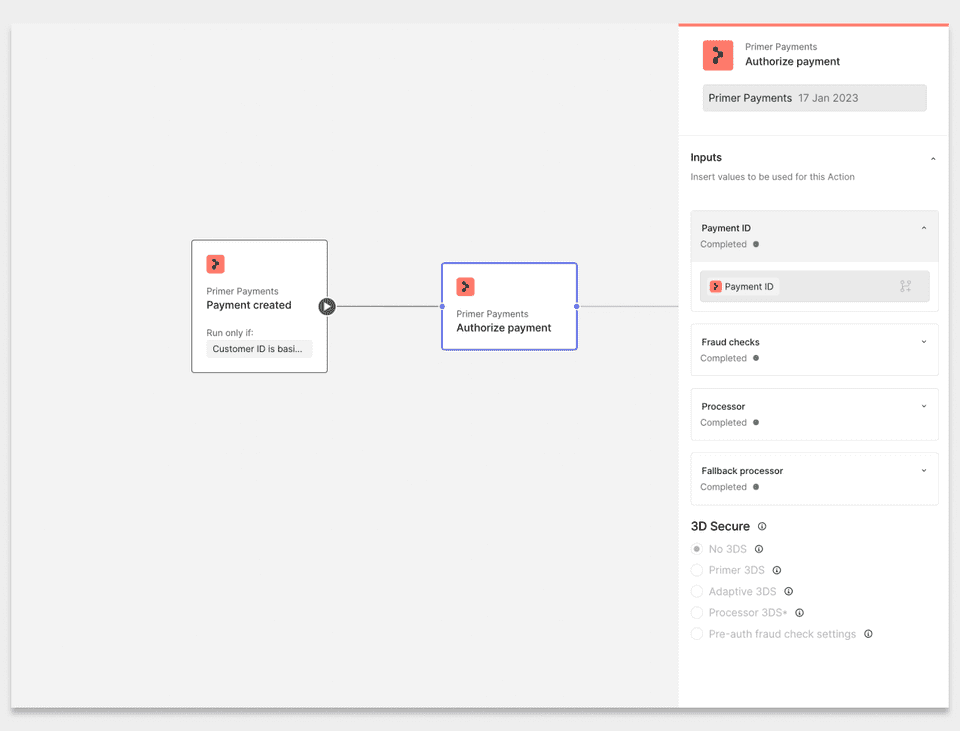Click Completed status text under Payment ID
The width and height of the screenshot is (960, 731).
pyautogui.click(x=723, y=244)
